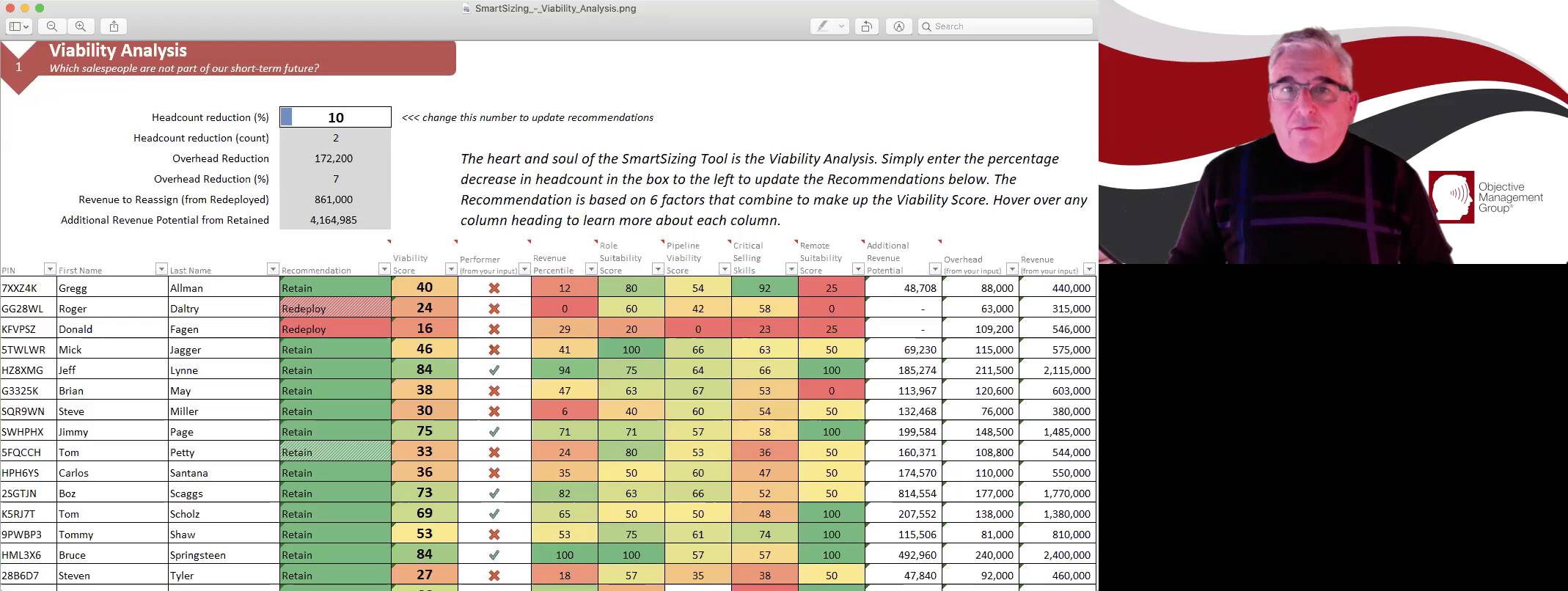Click the red X performer icon for Carlos Santana

[x=494, y=473]
